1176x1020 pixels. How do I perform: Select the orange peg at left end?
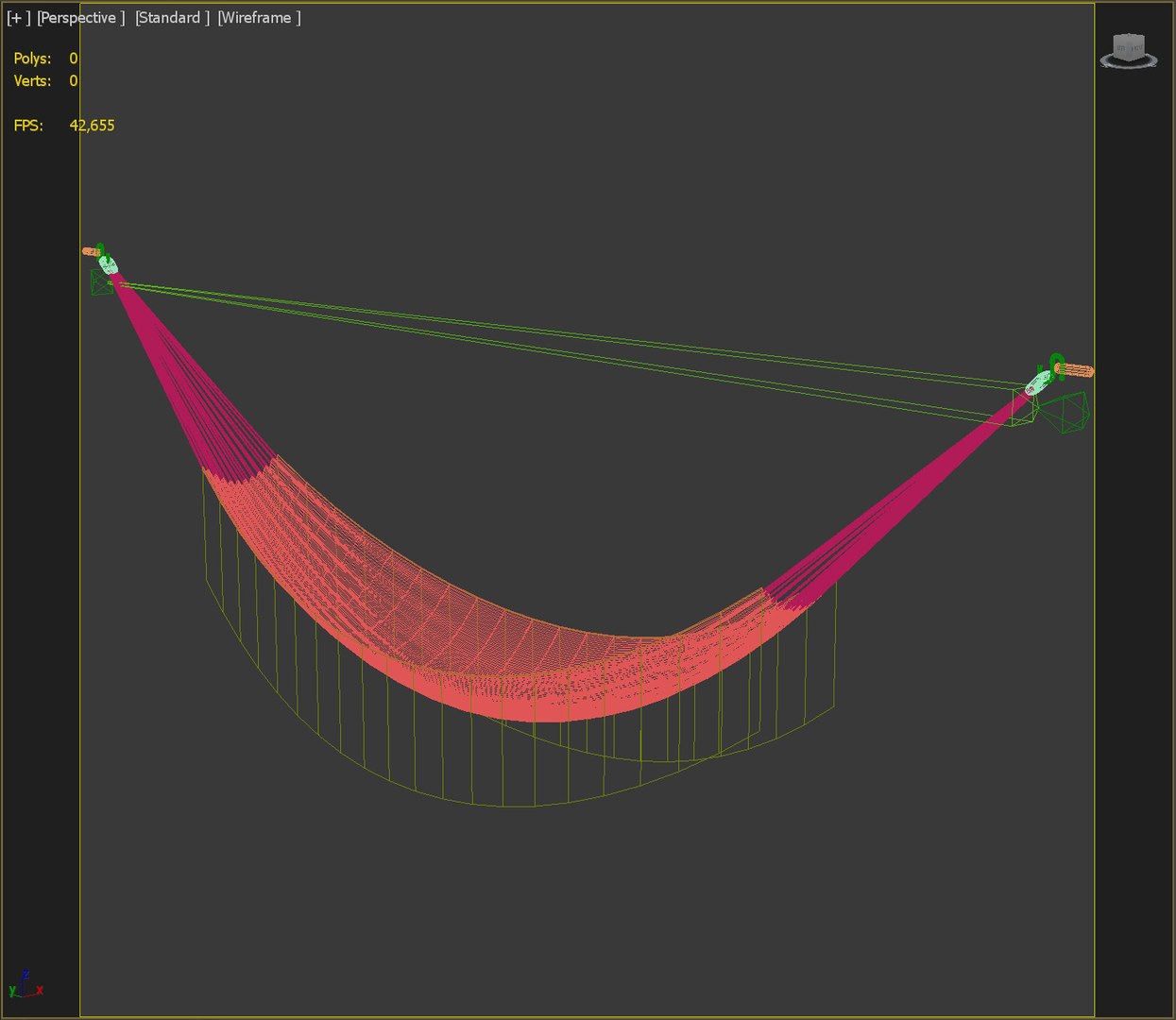coord(91,251)
